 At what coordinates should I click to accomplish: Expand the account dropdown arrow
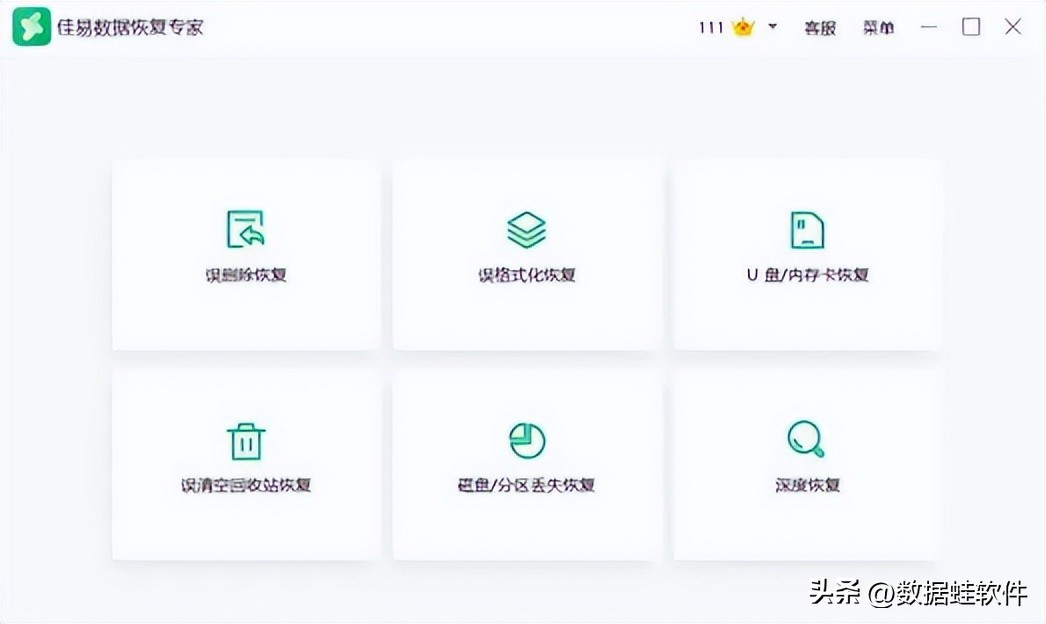pyautogui.click(x=772, y=27)
